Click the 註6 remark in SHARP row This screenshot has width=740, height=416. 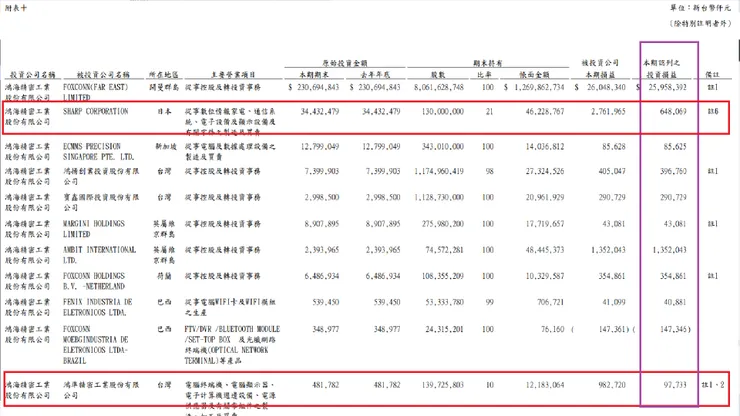(713, 111)
